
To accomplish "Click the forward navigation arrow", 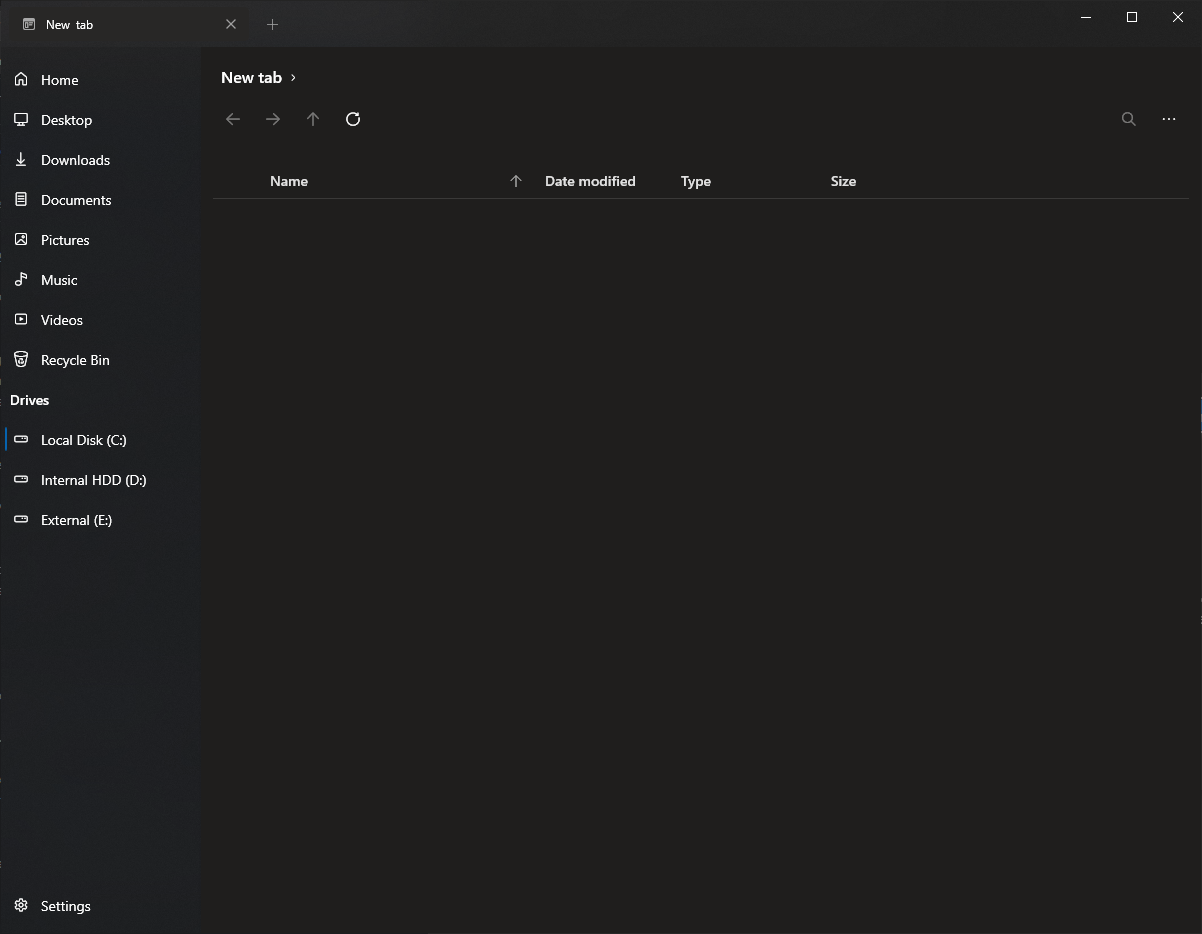I will (x=273, y=119).
